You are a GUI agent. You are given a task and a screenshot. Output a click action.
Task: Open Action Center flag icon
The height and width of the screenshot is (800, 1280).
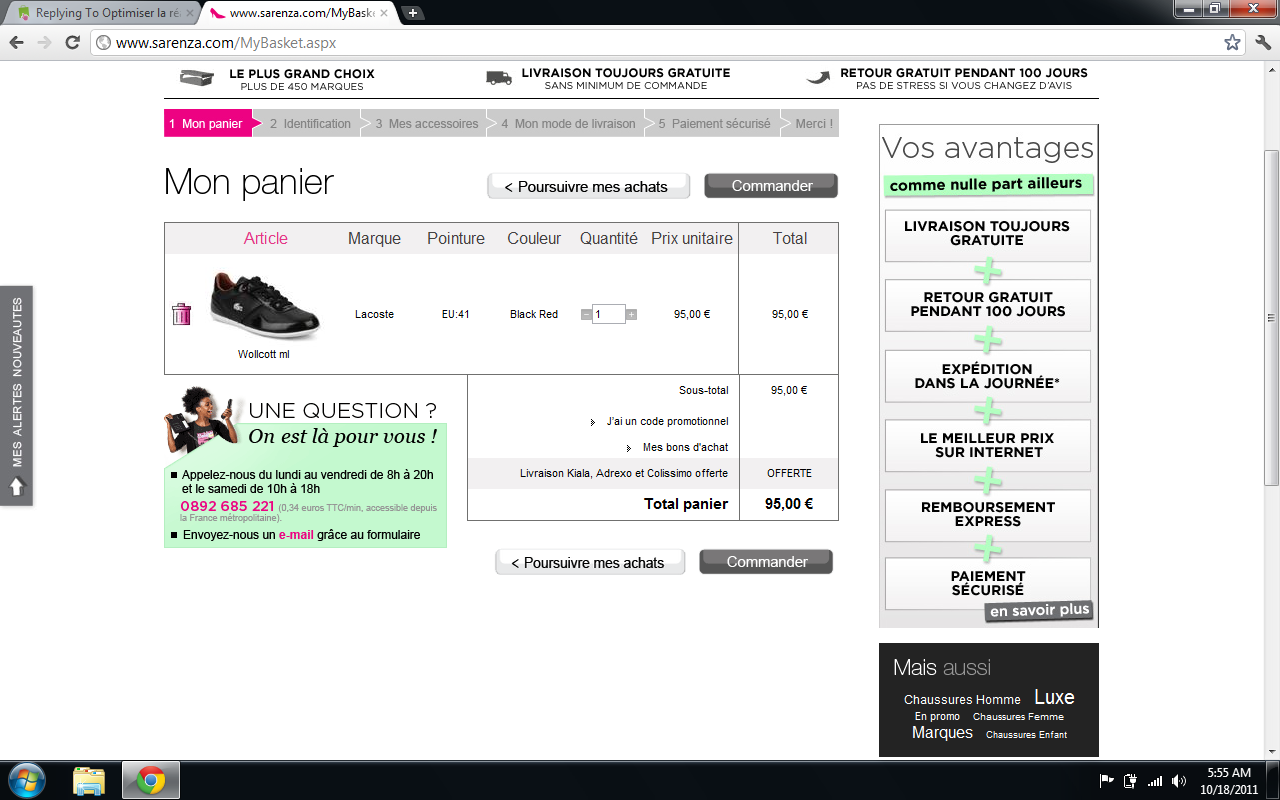[x=1107, y=781]
